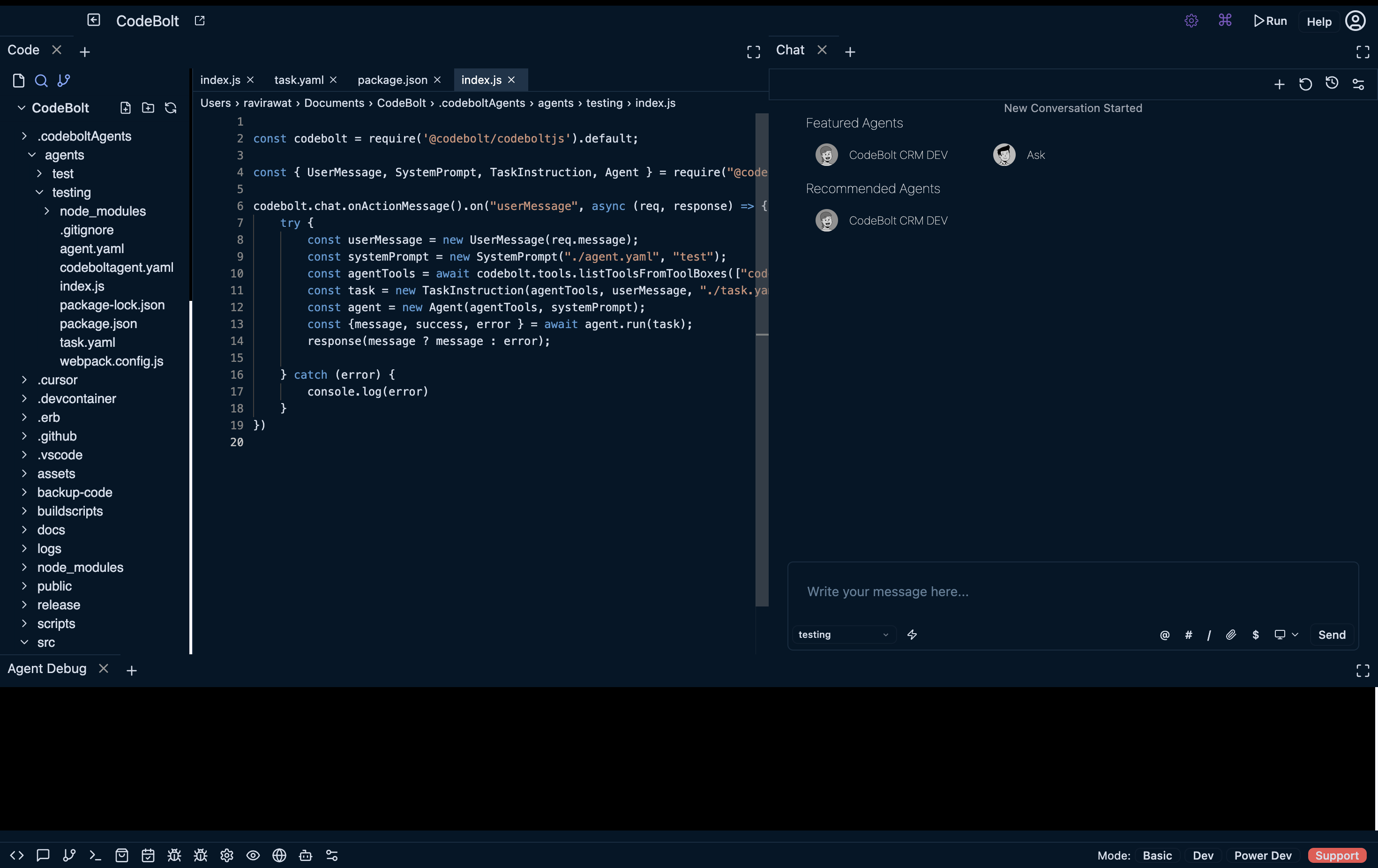Open chat history clock icon

point(1332,83)
